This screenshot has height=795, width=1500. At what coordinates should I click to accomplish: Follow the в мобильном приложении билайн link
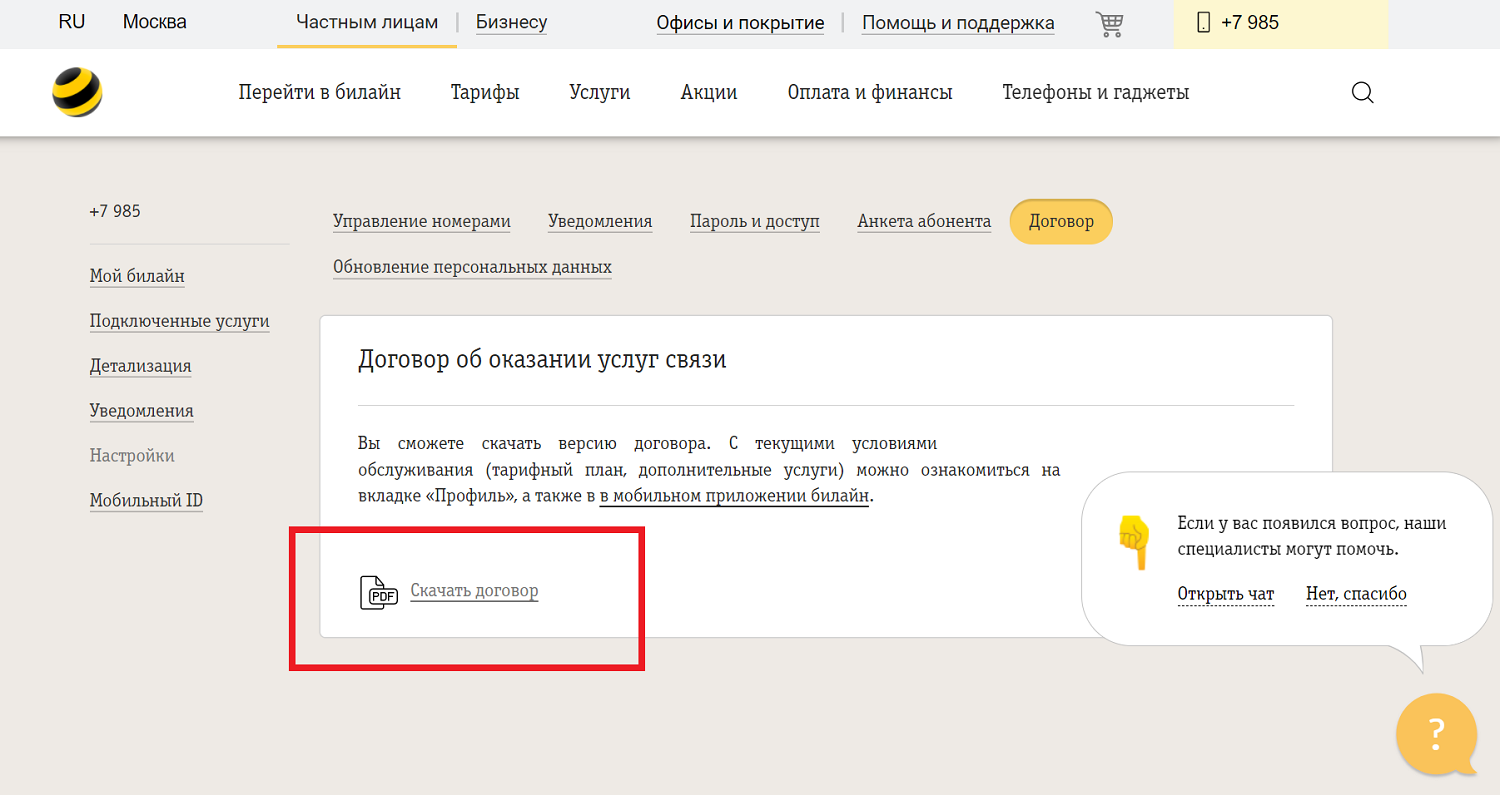click(735, 497)
